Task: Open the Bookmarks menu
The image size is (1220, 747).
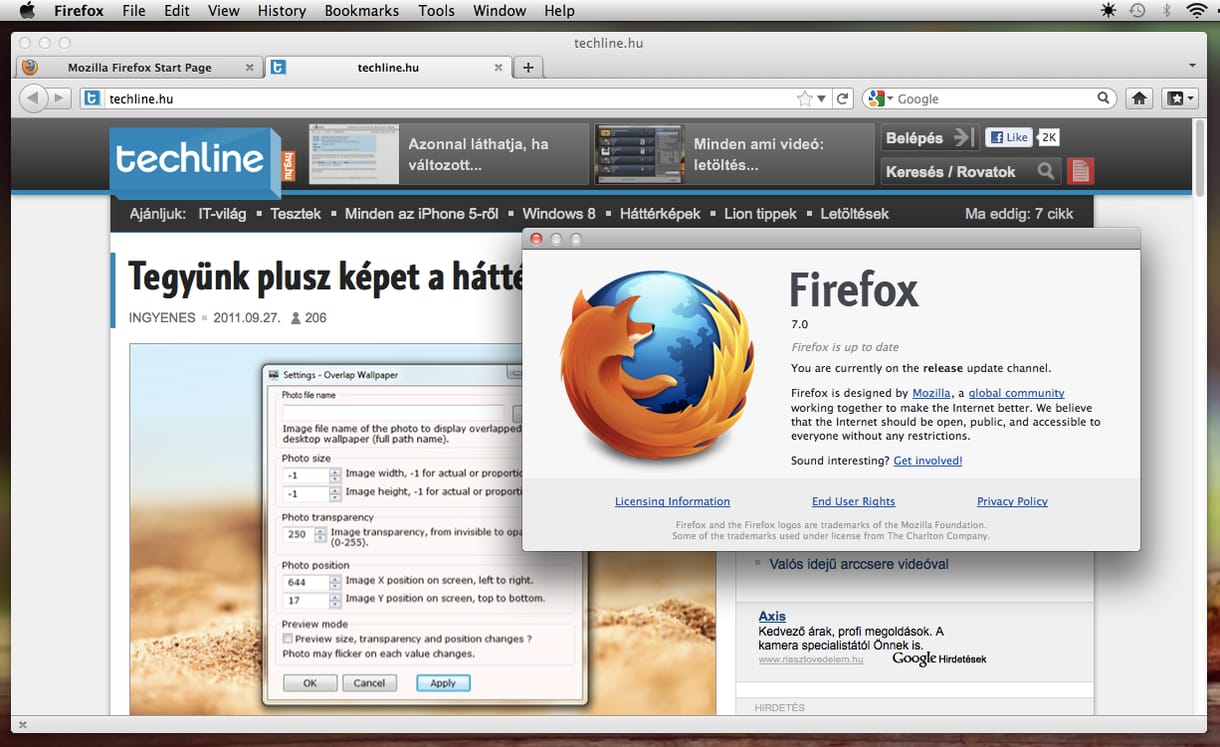Action: tap(362, 11)
